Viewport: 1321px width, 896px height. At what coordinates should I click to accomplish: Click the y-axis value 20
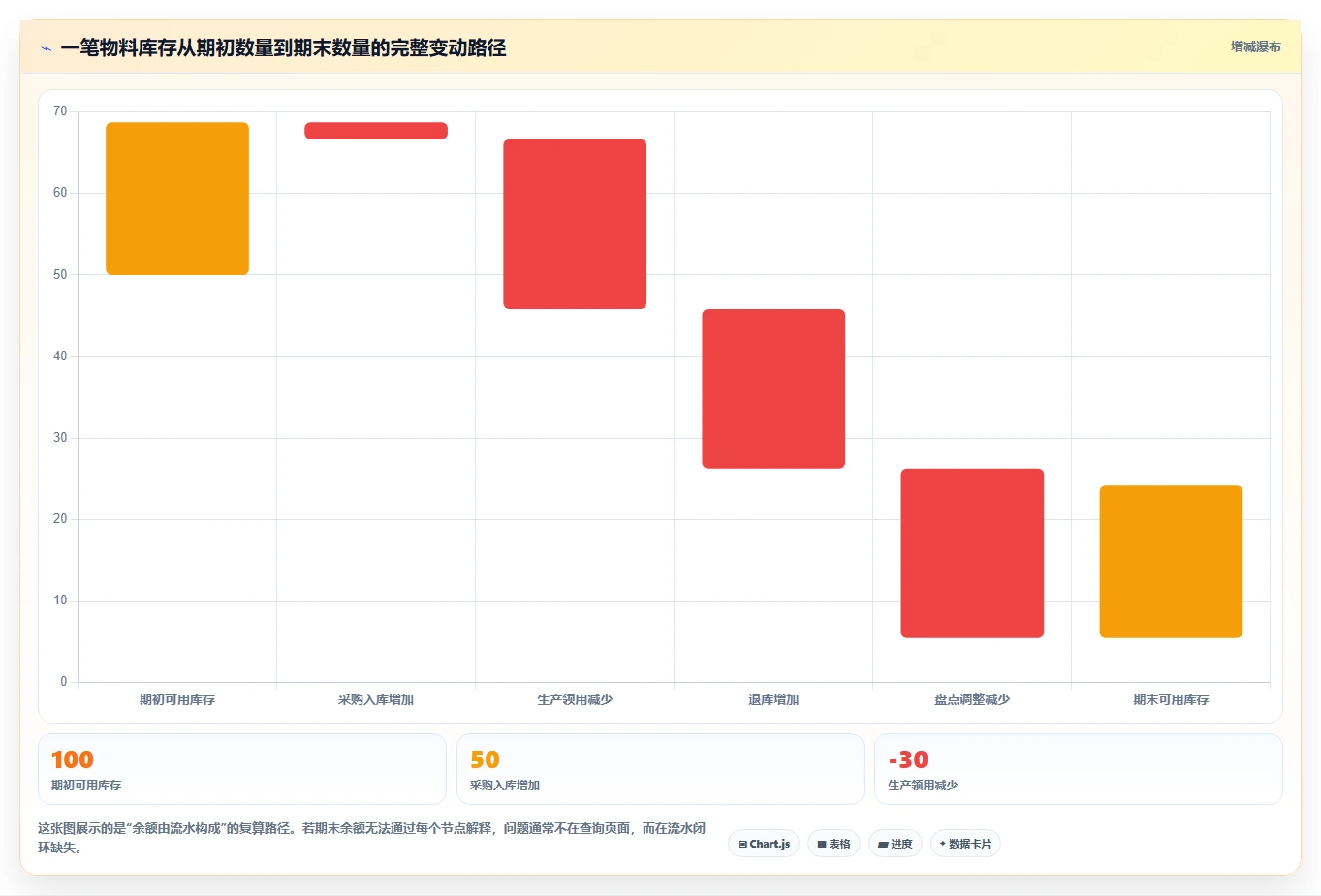(x=60, y=519)
